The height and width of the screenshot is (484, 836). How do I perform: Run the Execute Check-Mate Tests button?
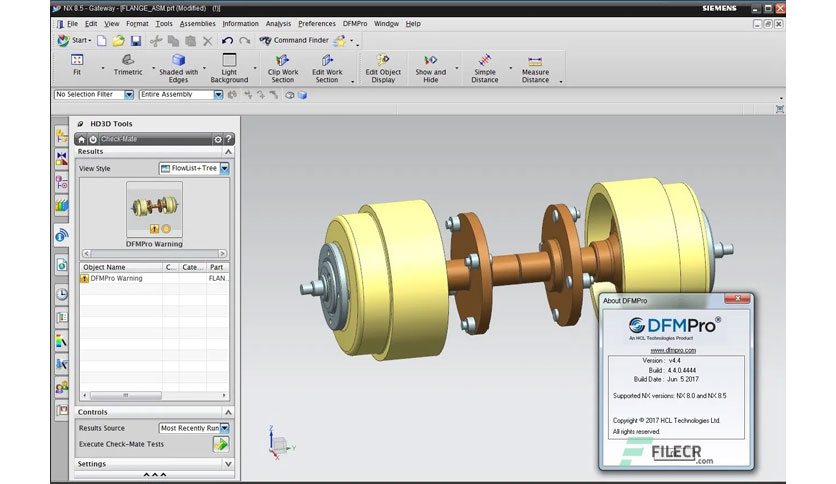click(x=221, y=444)
